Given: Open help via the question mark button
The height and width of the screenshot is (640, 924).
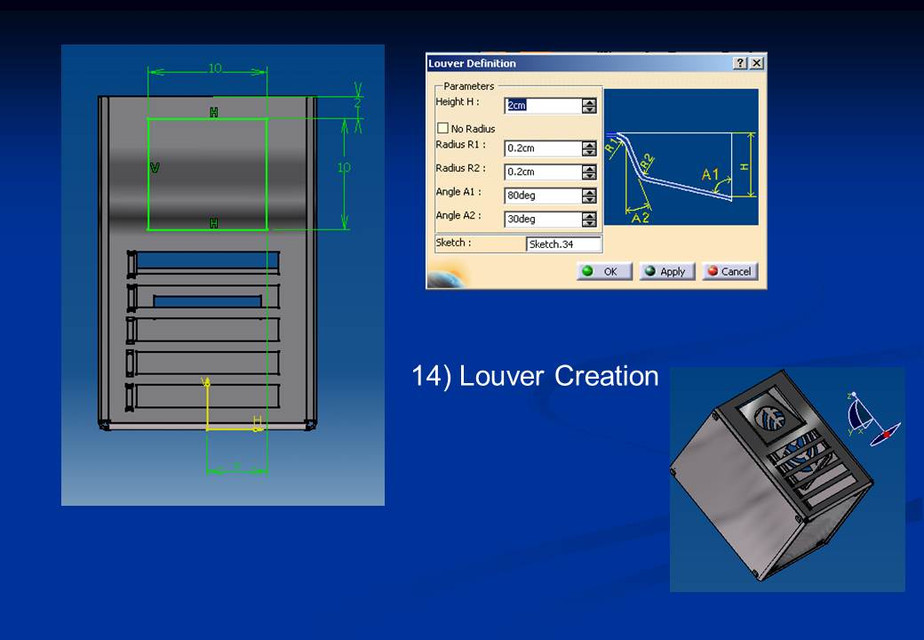Looking at the screenshot, I should pos(740,63).
